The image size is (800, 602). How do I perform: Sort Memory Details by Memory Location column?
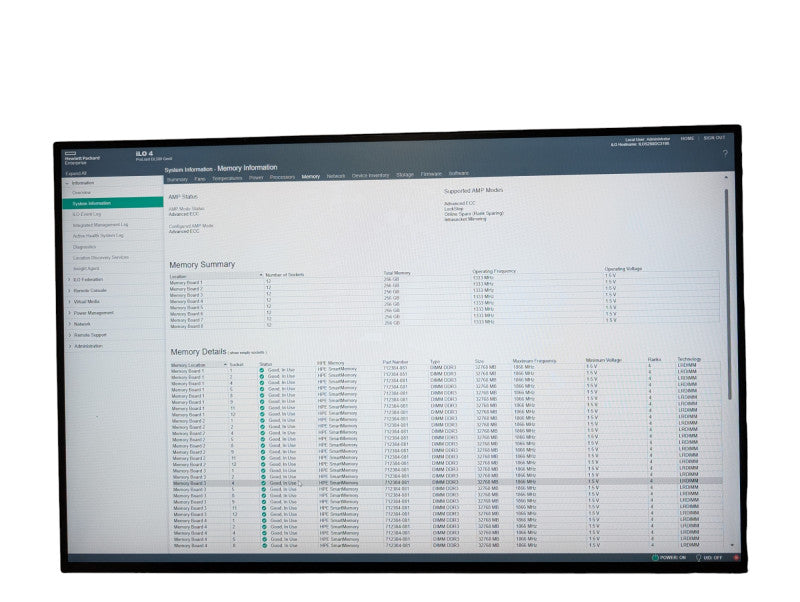188,365
